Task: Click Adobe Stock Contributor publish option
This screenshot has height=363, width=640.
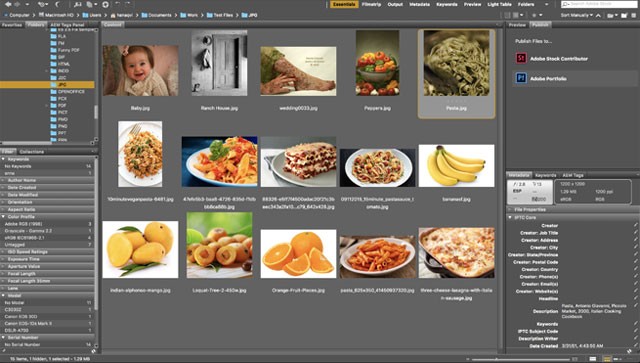Action: pyautogui.click(x=575, y=58)
